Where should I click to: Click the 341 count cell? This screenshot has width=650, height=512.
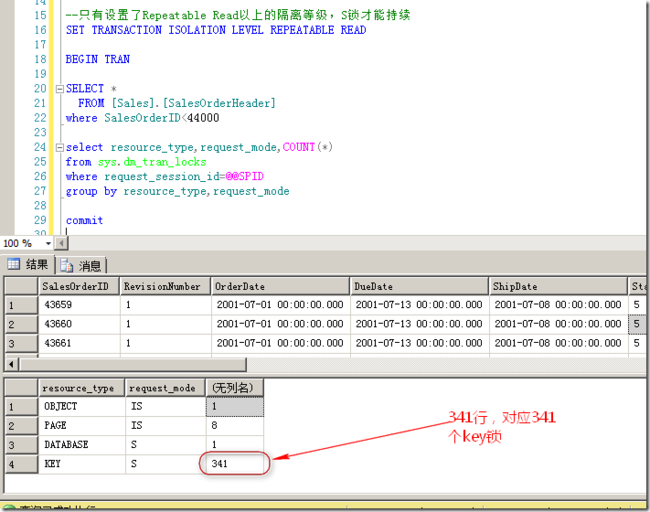pyautogui.click(x=235, y=463)
